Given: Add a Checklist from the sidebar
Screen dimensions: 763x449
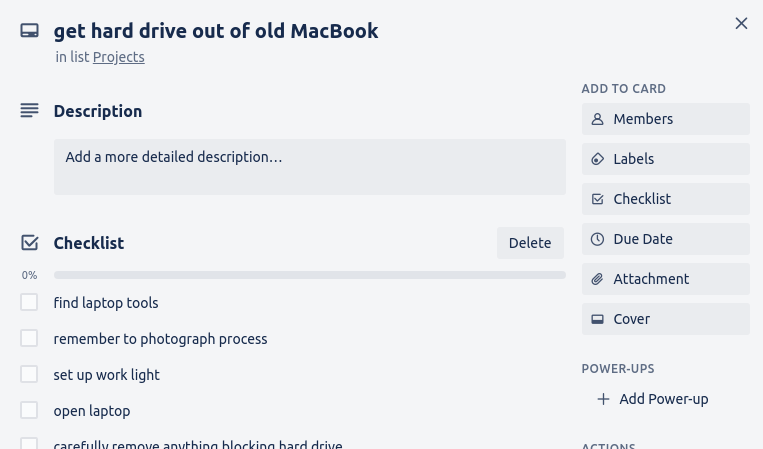Looking at the screenshot, I should click(x=665, y=199).
